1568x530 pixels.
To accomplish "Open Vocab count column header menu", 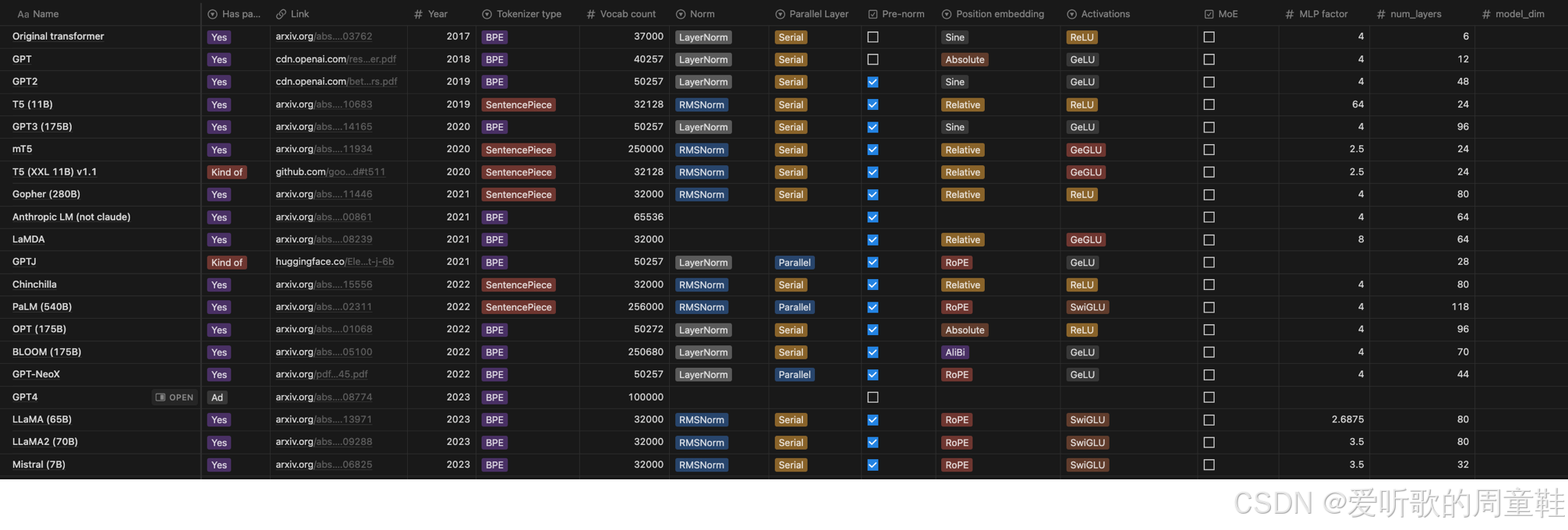I will click(x=625, y=14).
